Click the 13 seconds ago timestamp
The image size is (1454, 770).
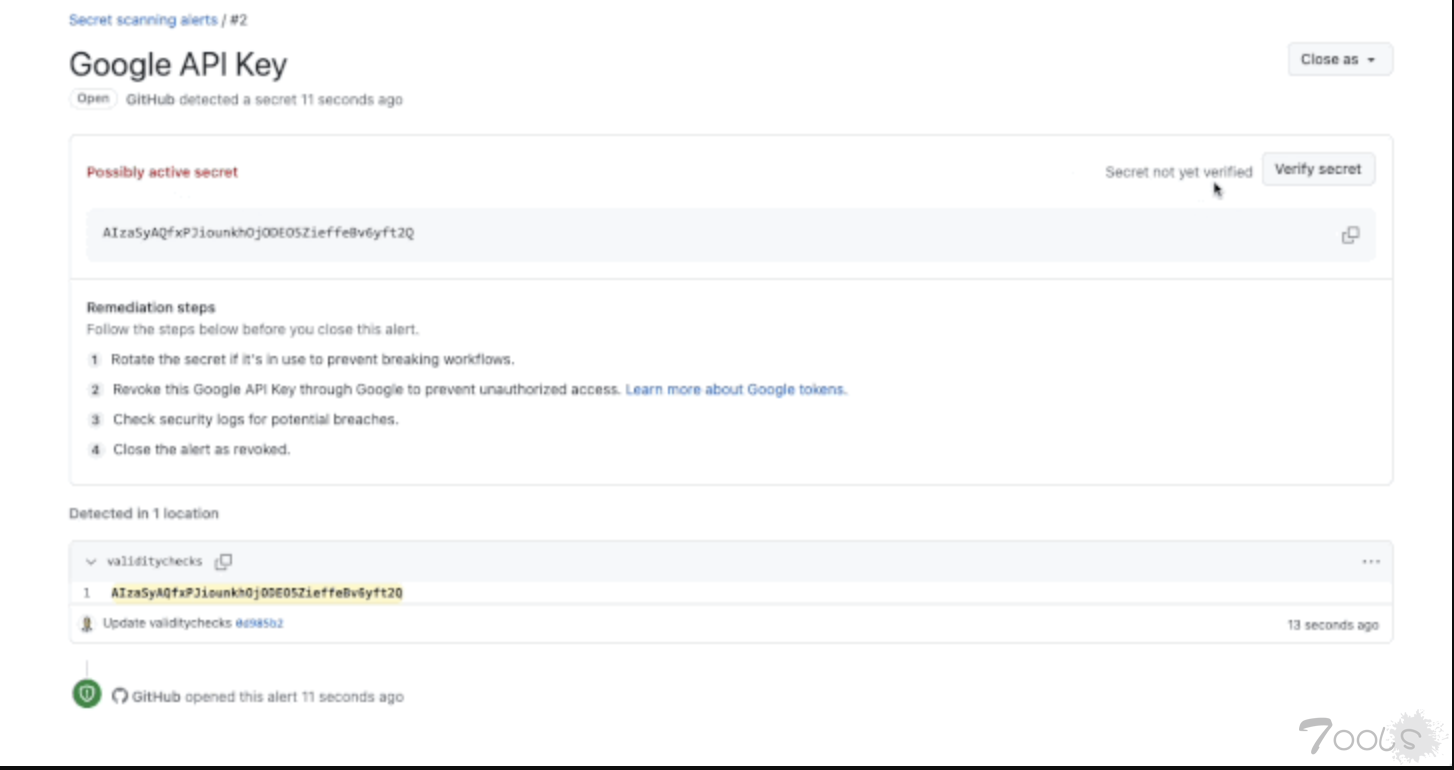pyautogui.click(x=1333, y=625)
